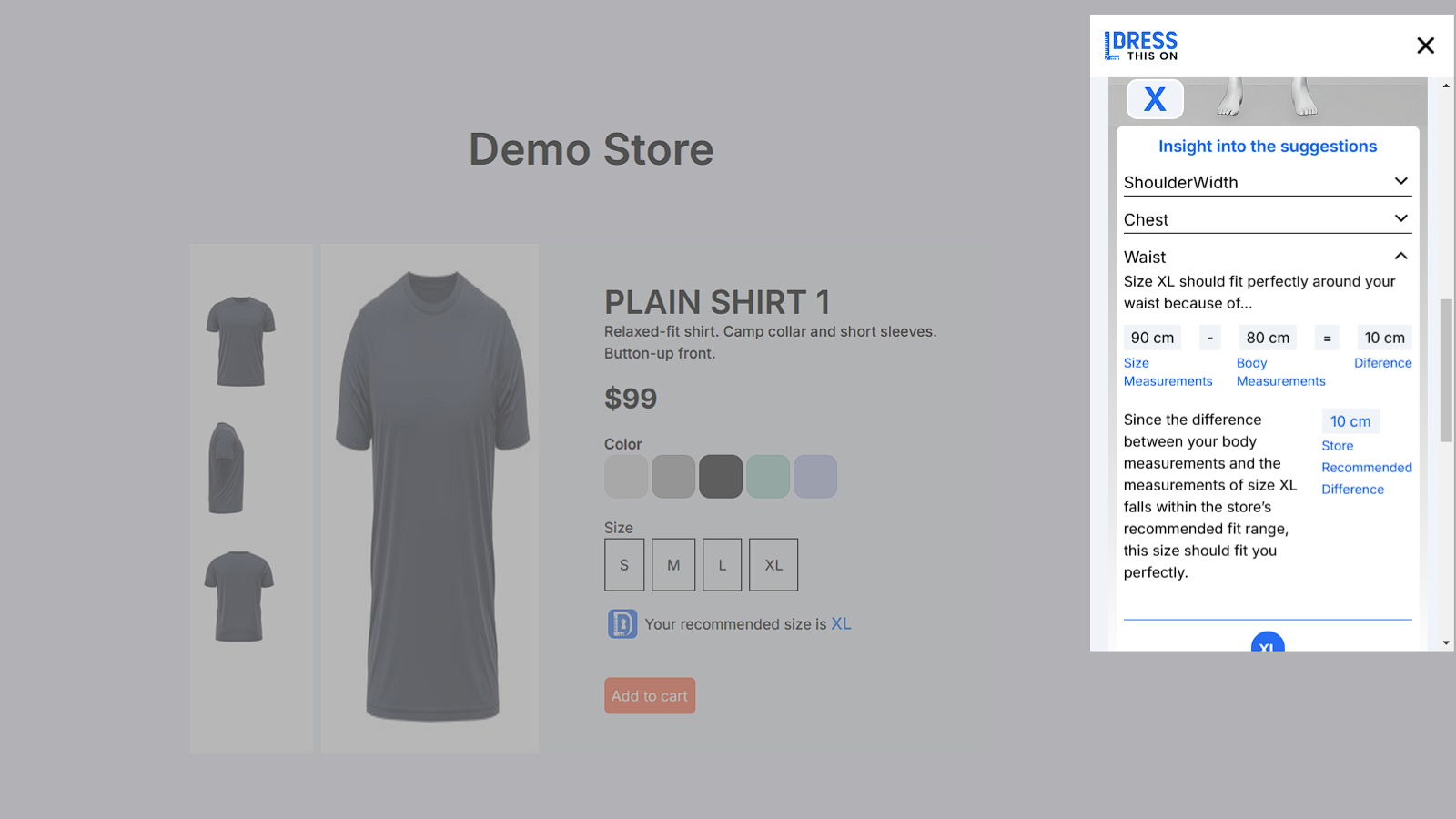Expand the ShoulderWidth section
The height and width of the screenshot is (819, 1456).
pyautogui.click(x=1268, y=182)
